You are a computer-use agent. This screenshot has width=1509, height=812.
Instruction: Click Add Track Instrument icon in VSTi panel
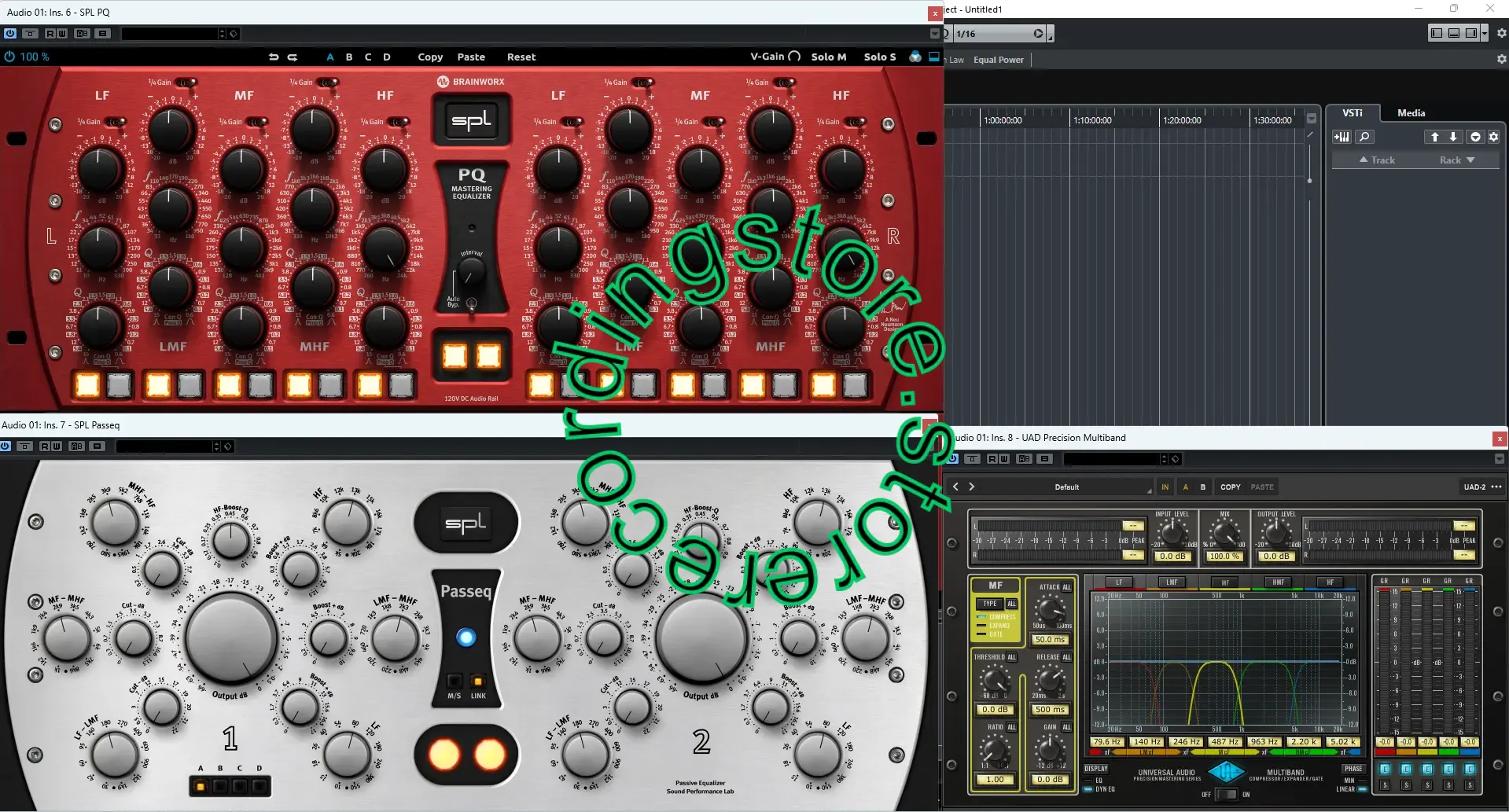tap(1342, 137)
